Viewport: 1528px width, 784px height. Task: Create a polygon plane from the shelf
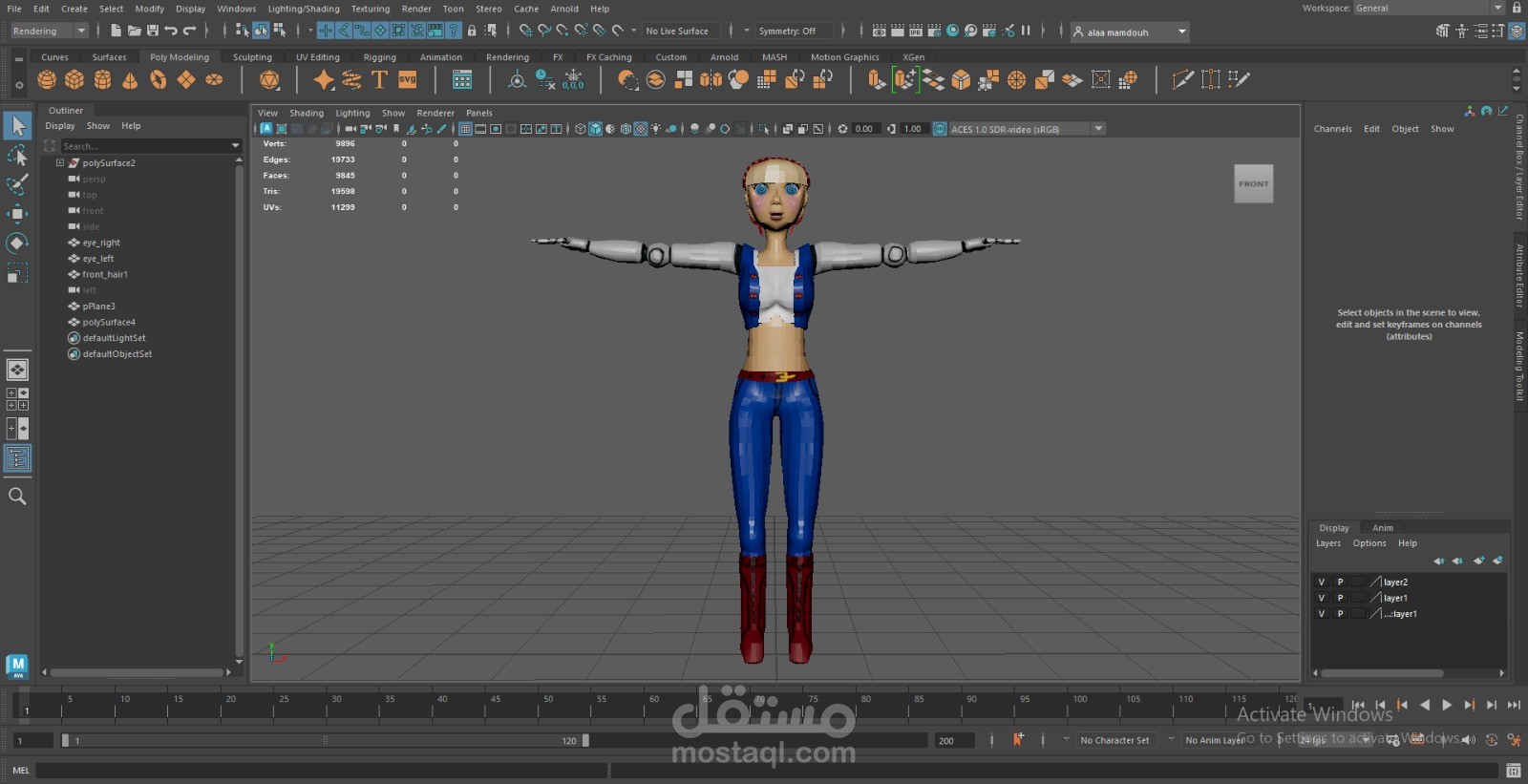[186, 80]
